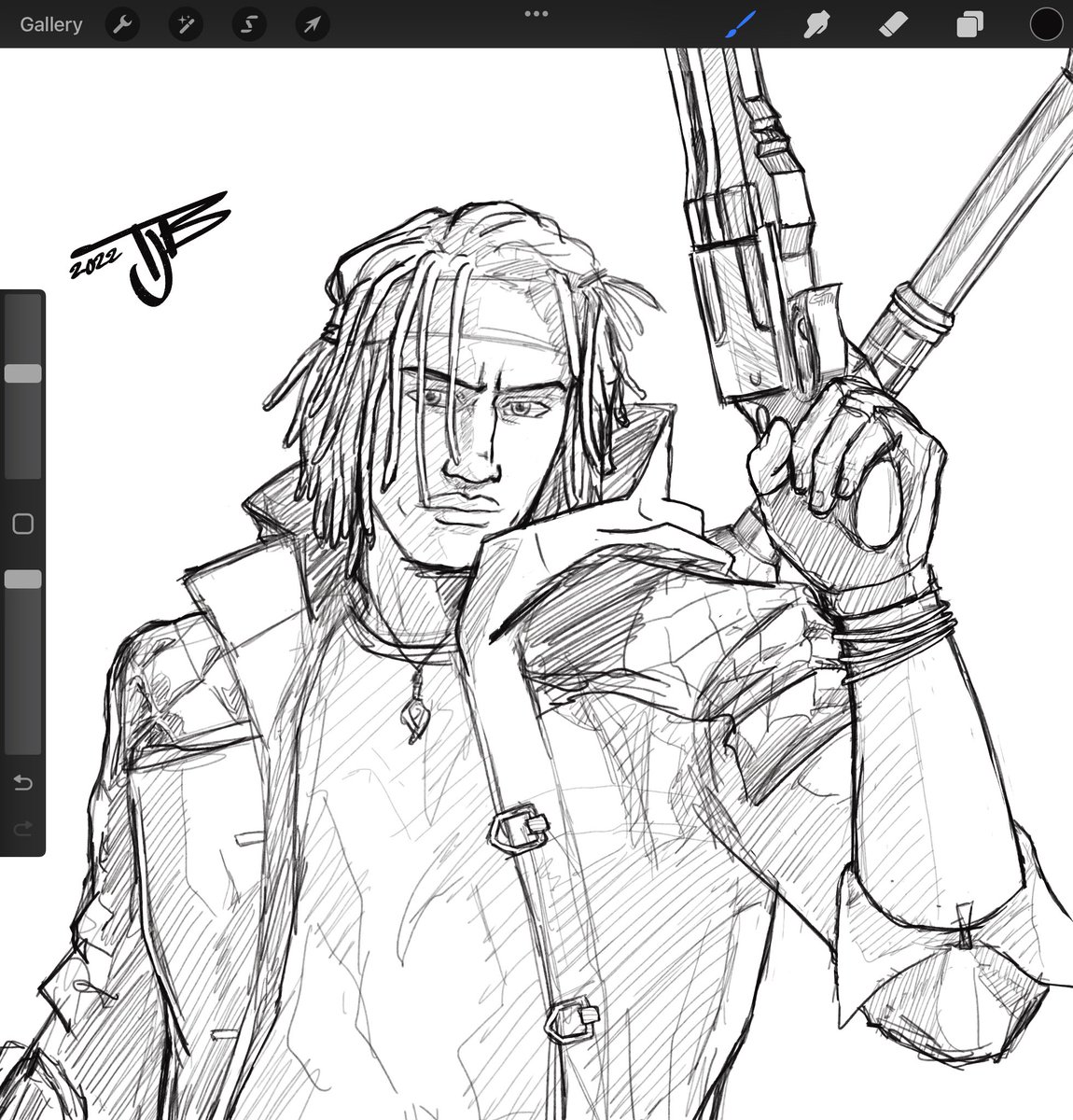Activate the Transform arrow tool
The image size is (1073, 1120).
pyautogui.click(x=312, y=24)
